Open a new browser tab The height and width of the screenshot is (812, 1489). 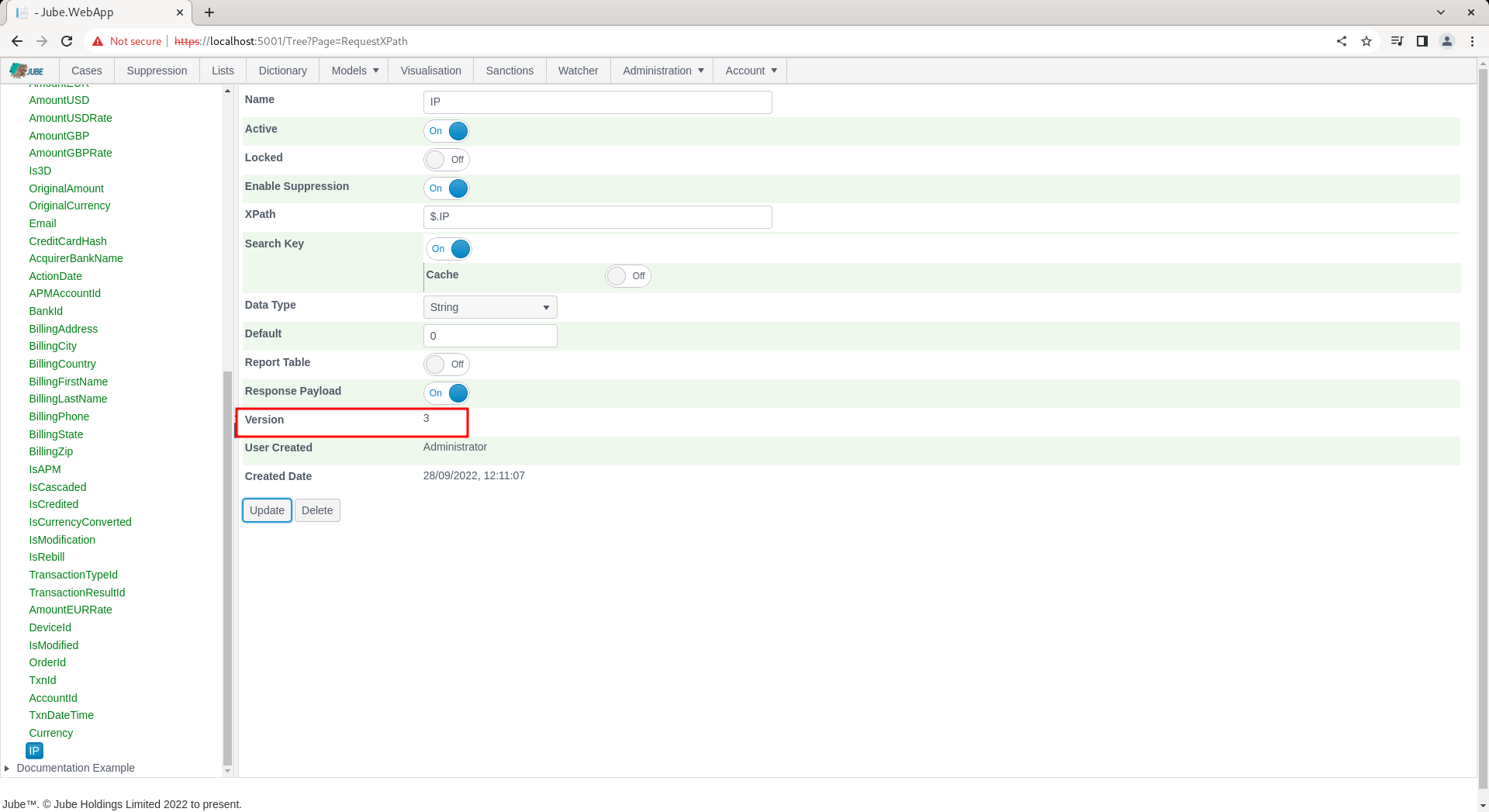click(209, 12)
